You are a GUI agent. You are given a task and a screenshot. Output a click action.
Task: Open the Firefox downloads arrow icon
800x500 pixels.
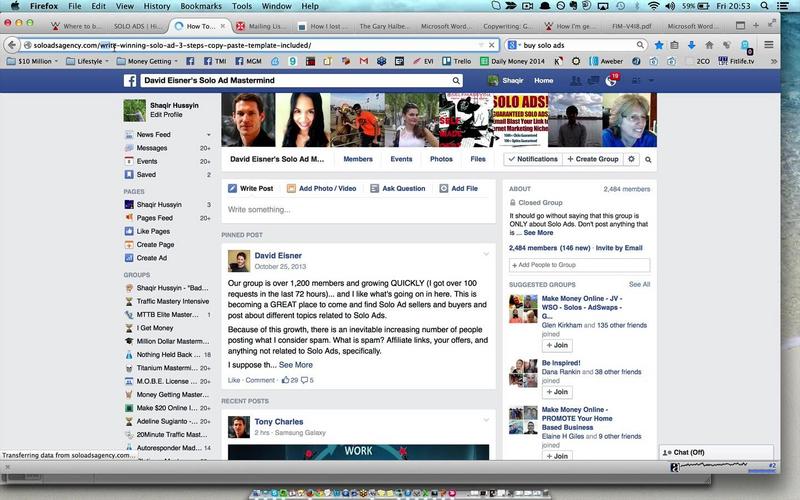[x=691, y=45]
